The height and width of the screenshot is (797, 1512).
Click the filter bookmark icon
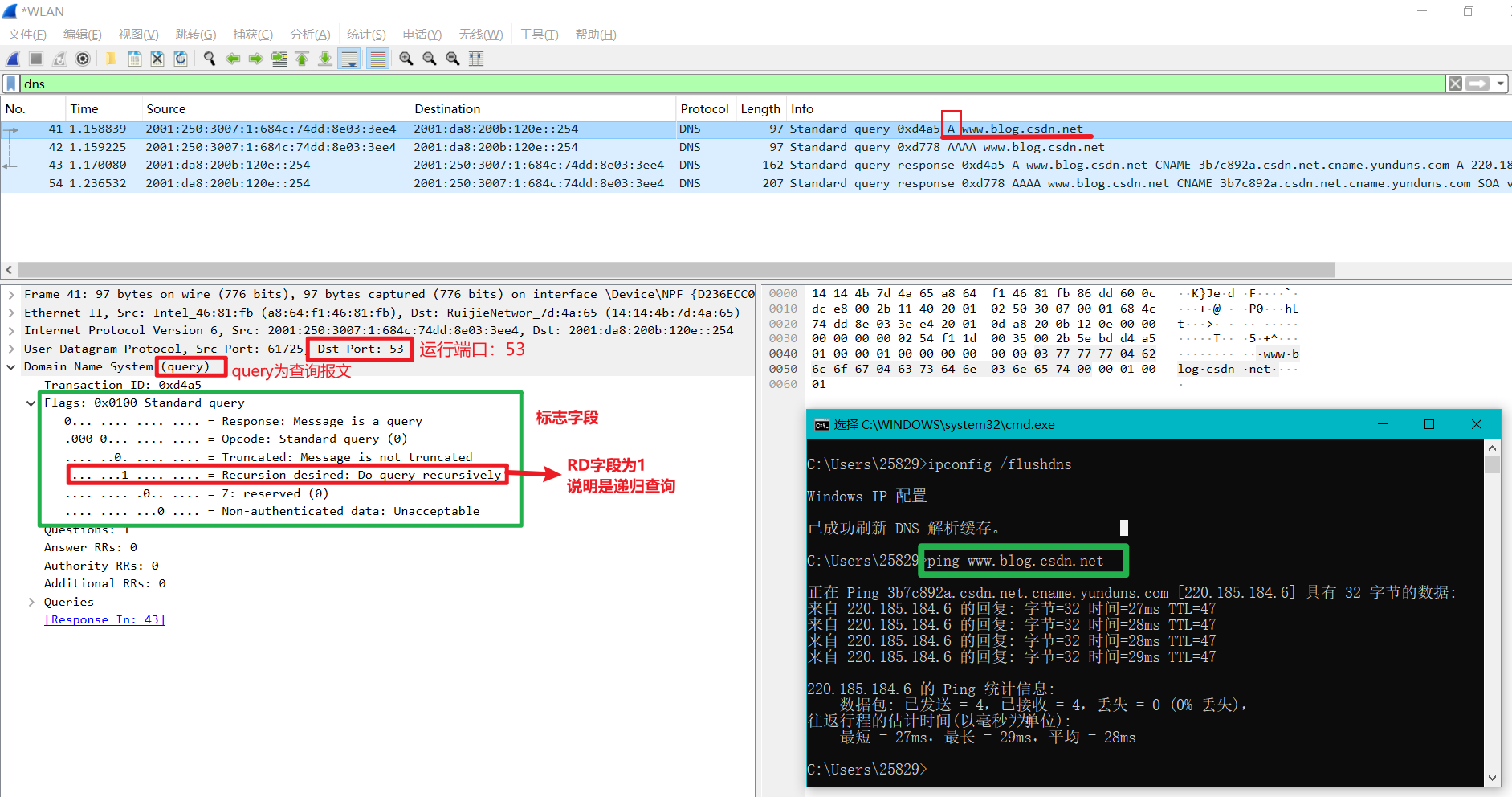coord(11,84)
